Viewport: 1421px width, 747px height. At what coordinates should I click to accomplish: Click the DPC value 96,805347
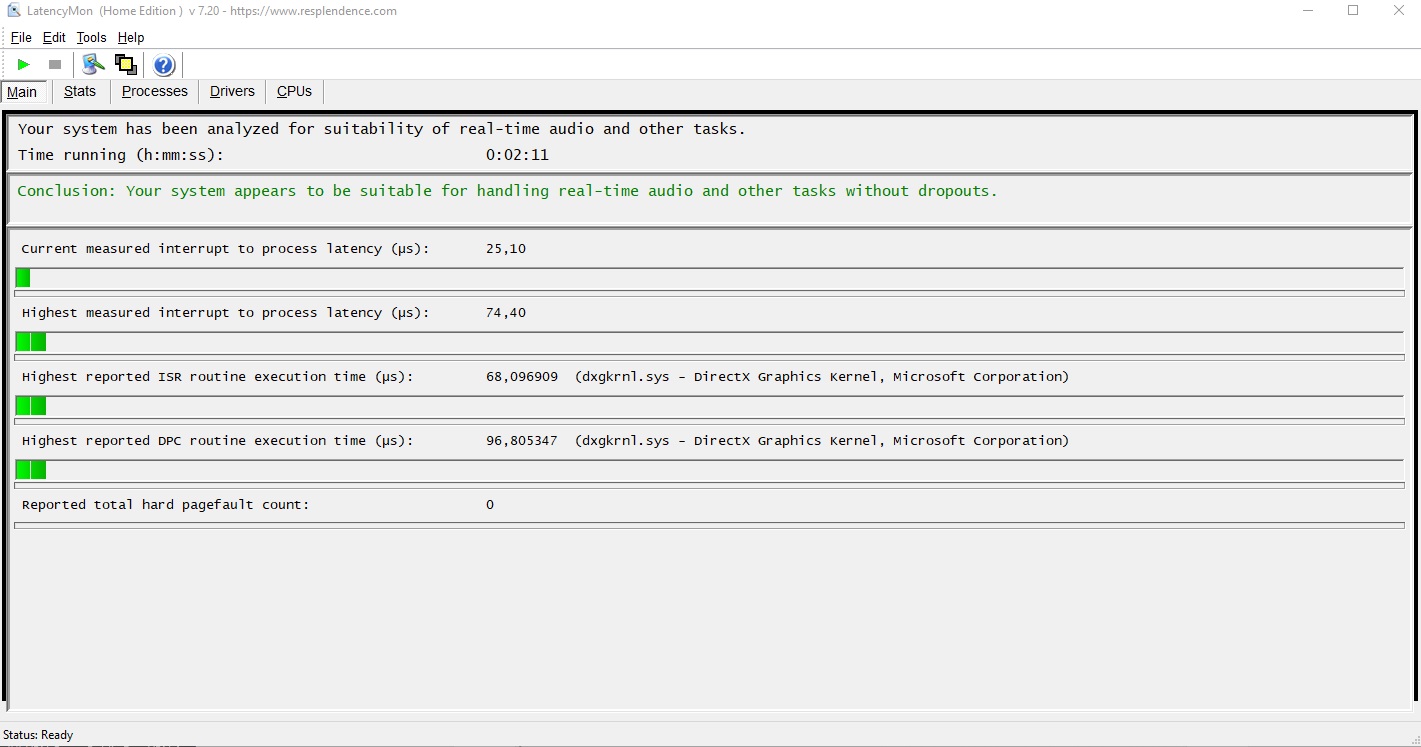[x=522, y=441]
